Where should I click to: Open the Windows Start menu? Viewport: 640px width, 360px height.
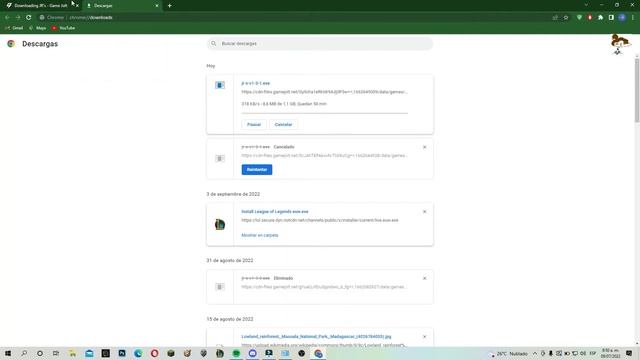click(x=8, y=353)
